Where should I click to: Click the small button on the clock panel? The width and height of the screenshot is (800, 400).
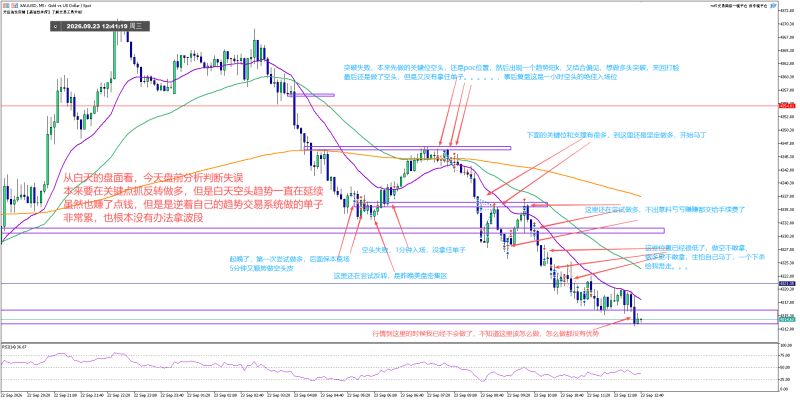pos(56,26)
